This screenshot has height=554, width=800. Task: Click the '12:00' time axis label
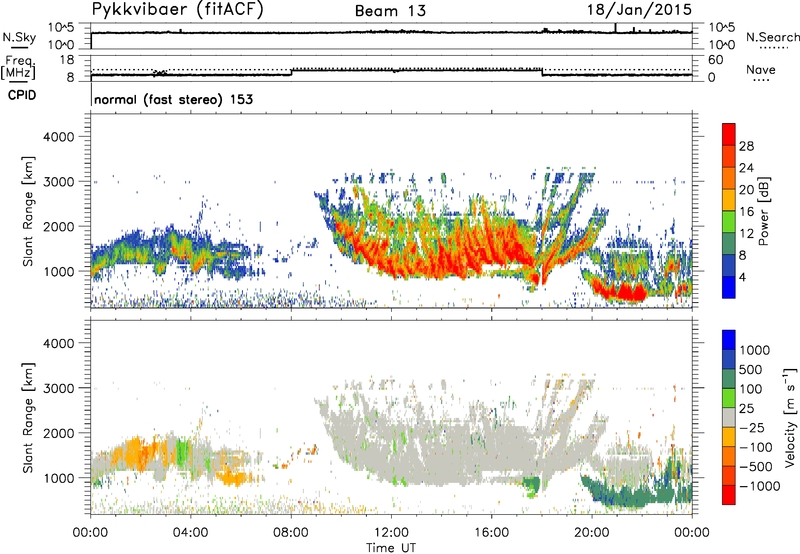pyautogui.click(x=391, y=533)
